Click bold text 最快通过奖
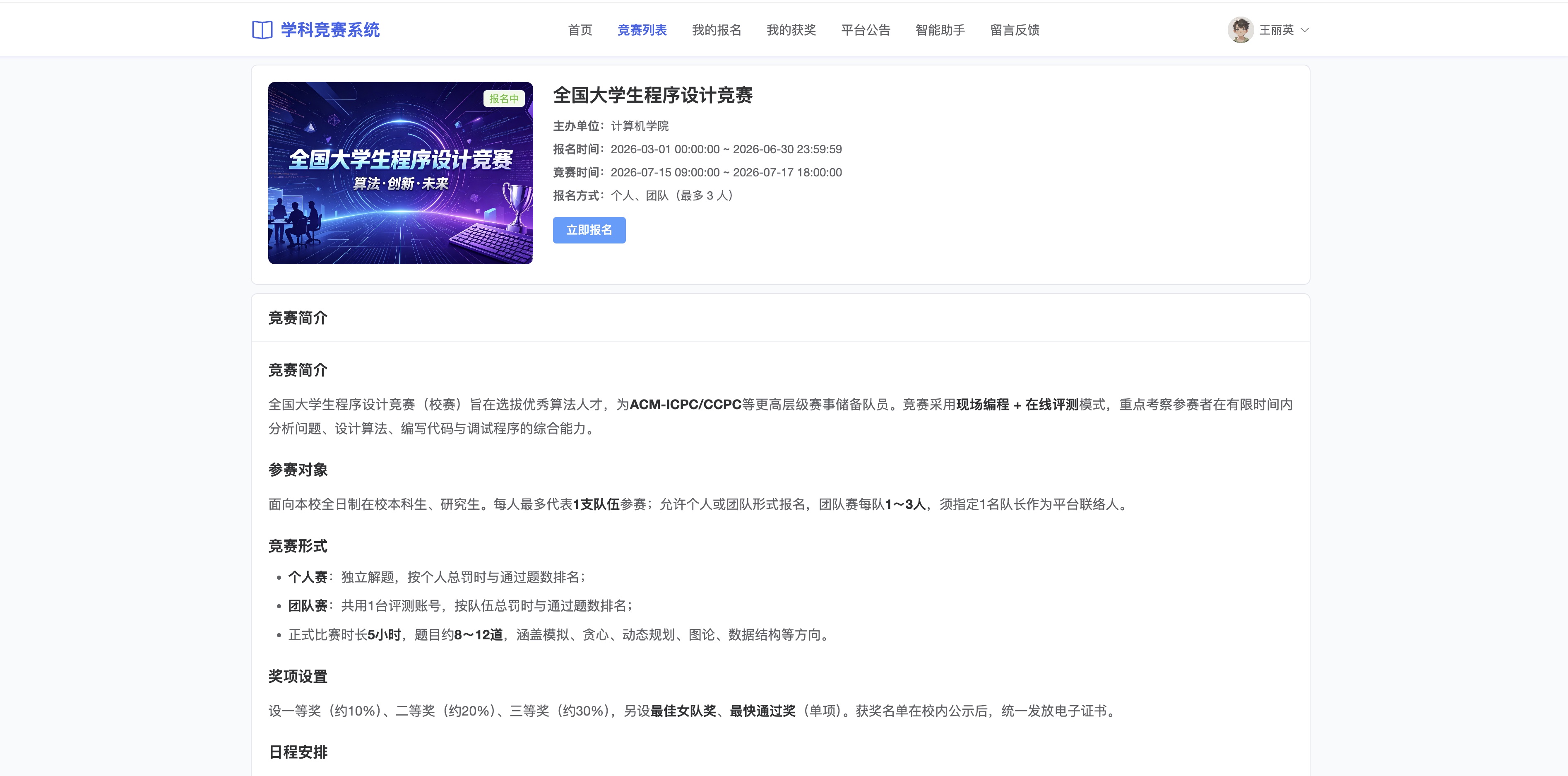This screenshot has height=776, width=1568. [x=763, y=711]
